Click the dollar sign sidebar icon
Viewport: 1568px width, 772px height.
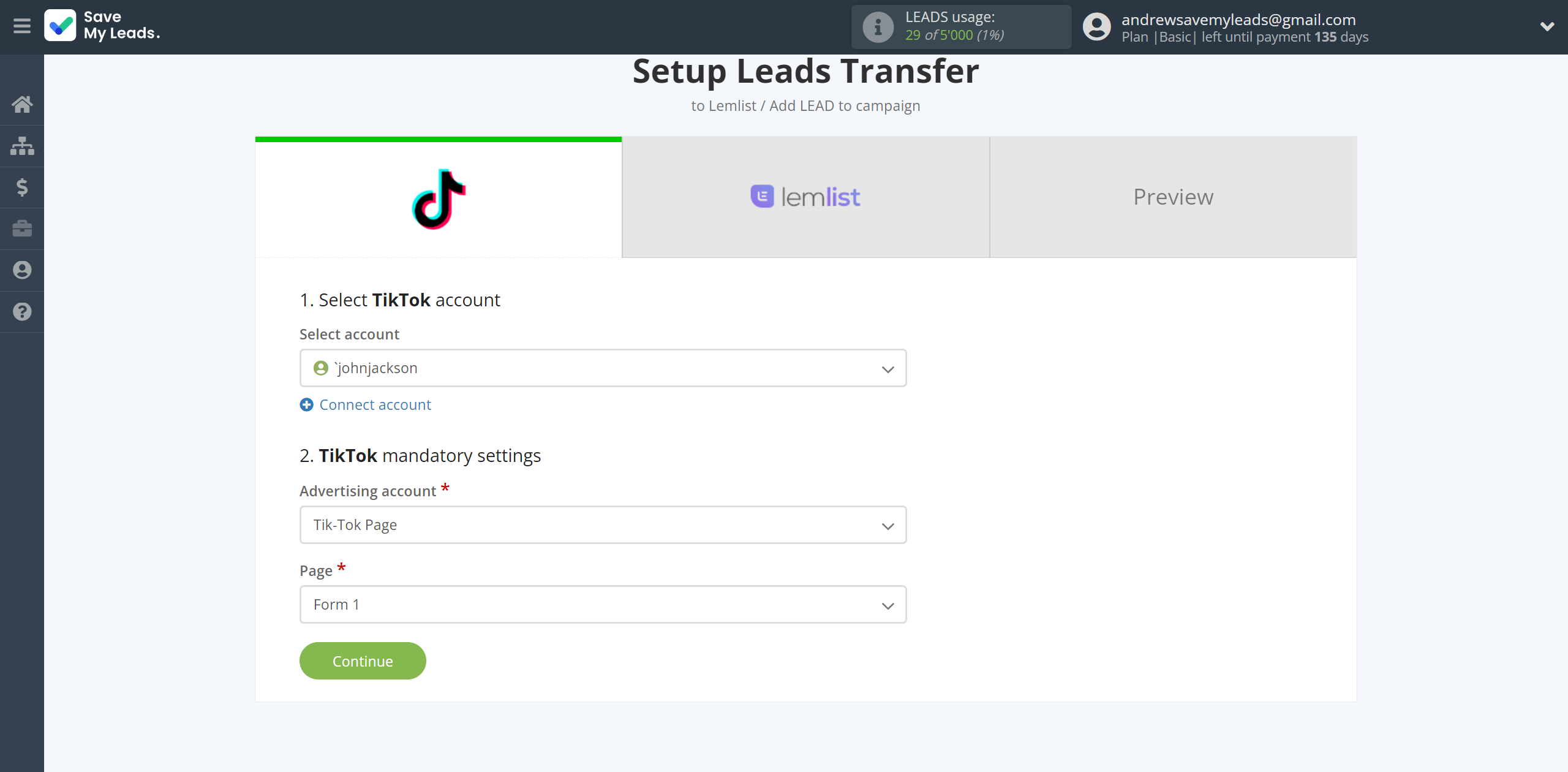21,186
